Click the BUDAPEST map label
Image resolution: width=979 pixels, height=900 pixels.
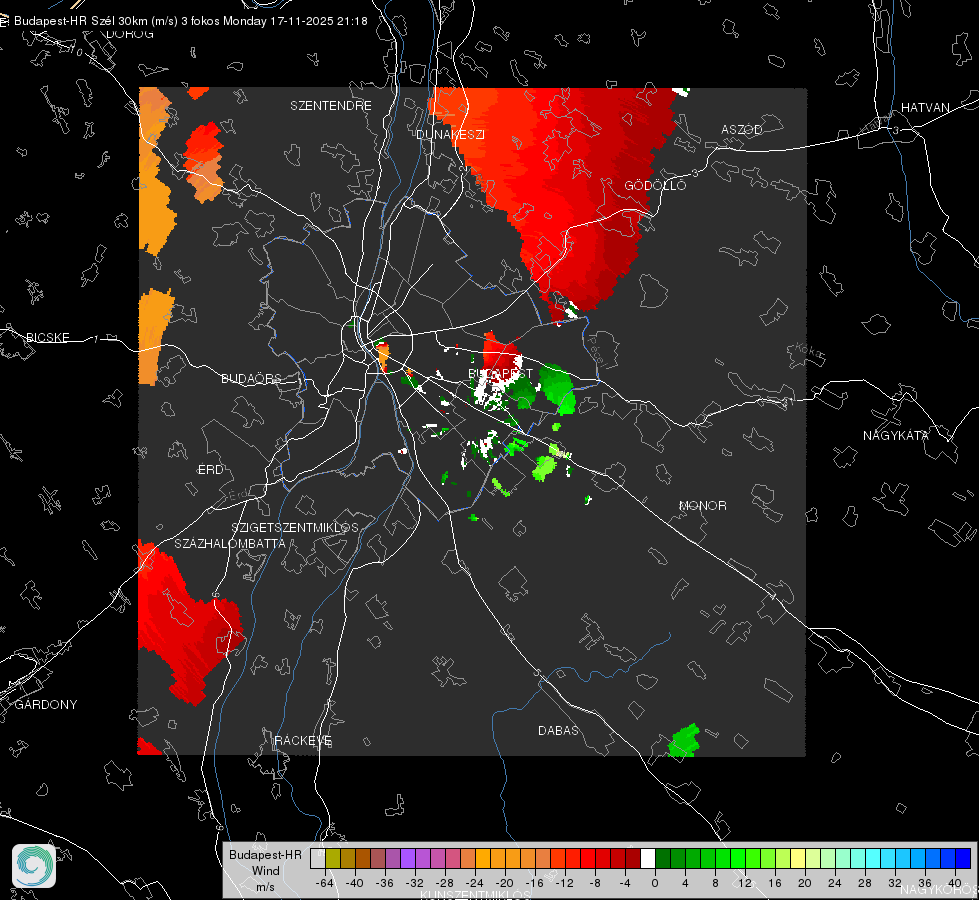(501, 373)
